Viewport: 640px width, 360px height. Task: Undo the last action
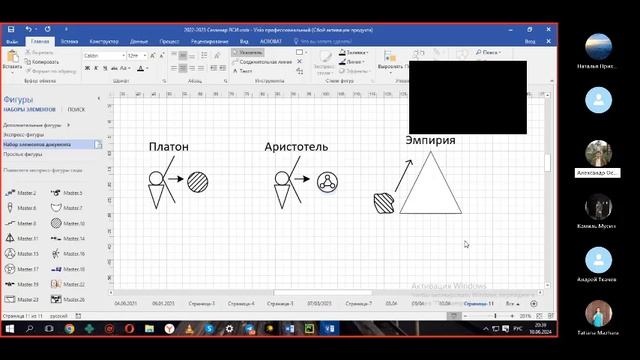[x=28, y=29]
